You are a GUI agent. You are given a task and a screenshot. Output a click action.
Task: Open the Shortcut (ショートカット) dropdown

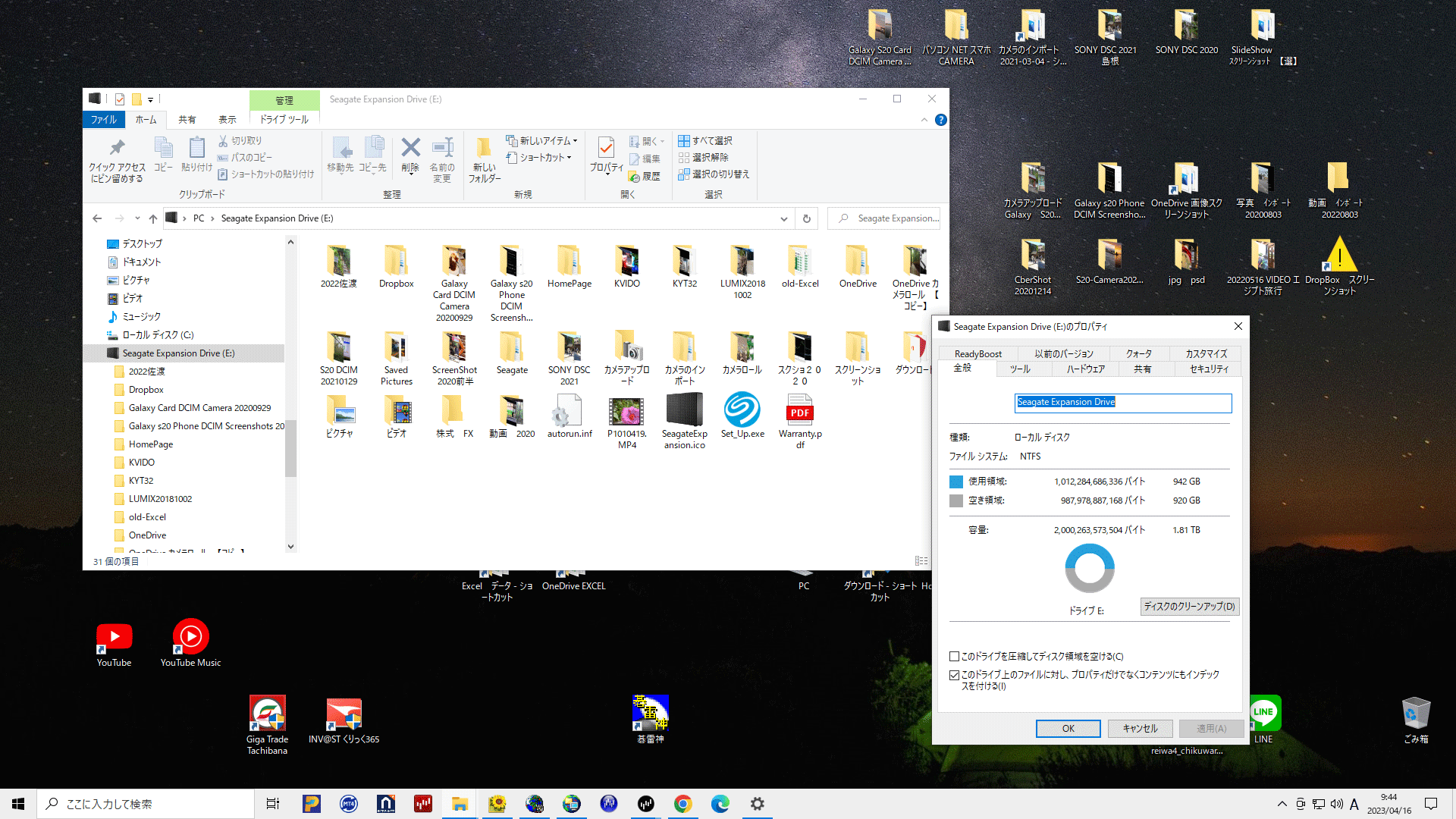(x=538, y=158)
